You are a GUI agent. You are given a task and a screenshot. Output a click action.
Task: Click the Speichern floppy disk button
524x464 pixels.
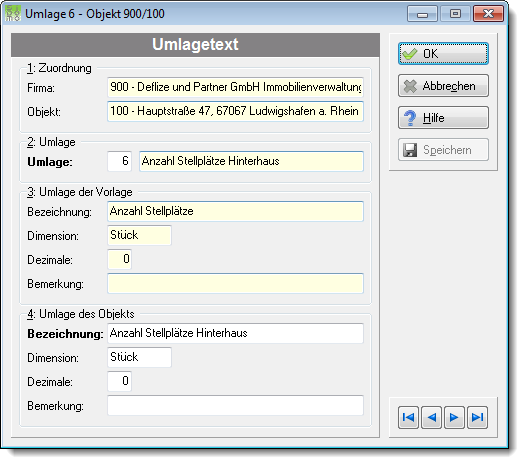click(x=443, y=150)
